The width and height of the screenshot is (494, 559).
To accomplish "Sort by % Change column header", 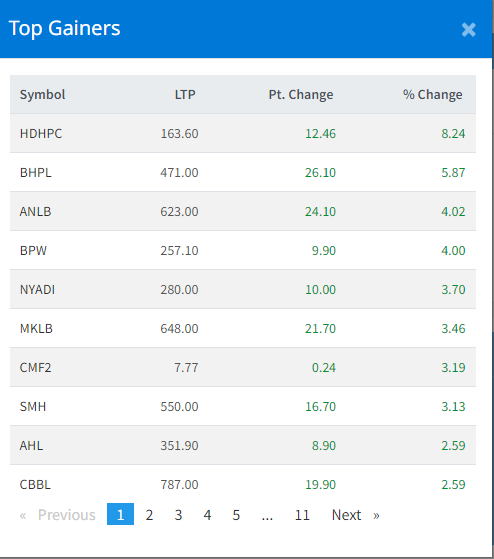I will (x=433, y=94).
